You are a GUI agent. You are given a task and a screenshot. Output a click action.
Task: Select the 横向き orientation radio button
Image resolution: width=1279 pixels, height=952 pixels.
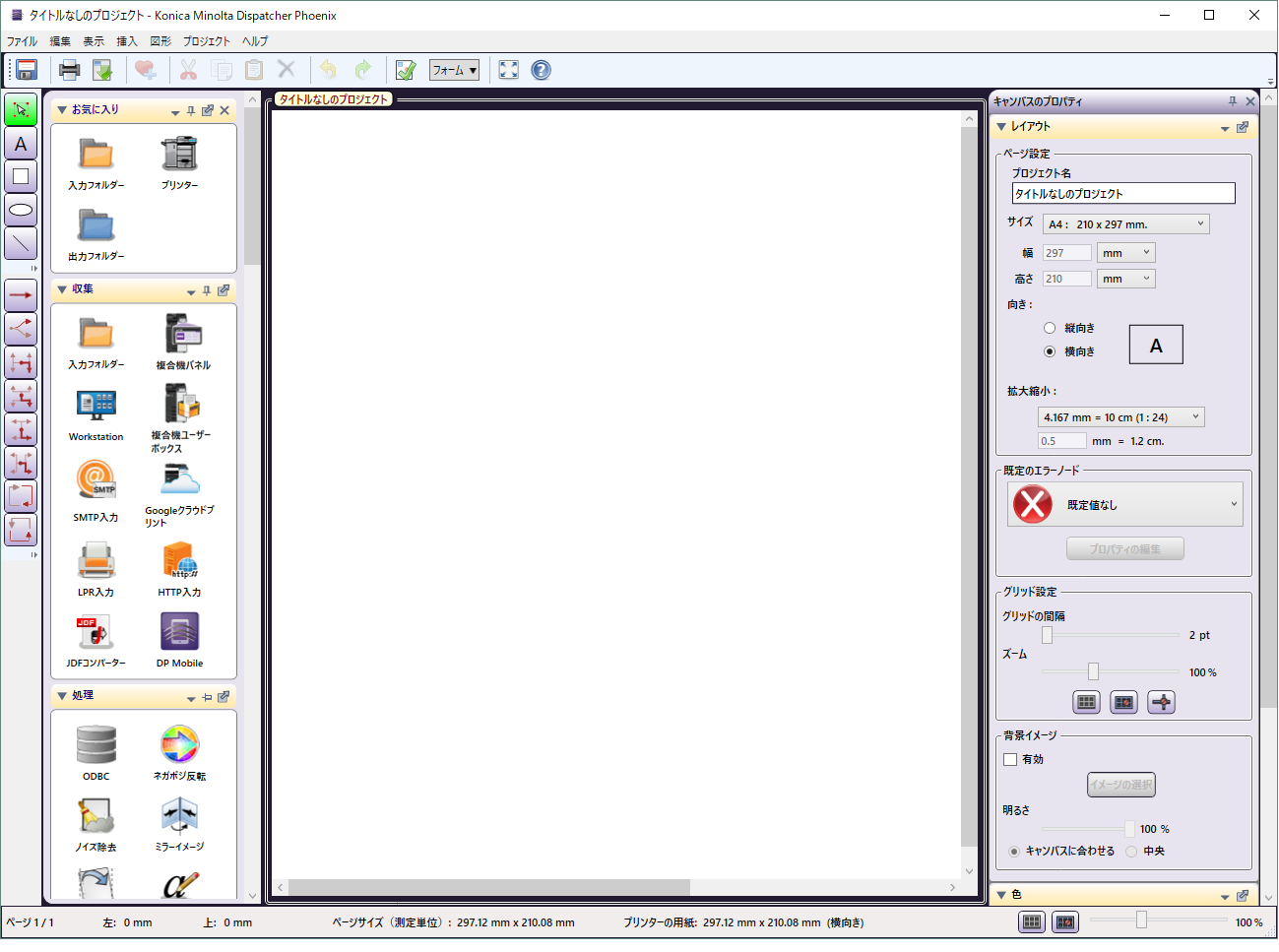coord(1050,351)
